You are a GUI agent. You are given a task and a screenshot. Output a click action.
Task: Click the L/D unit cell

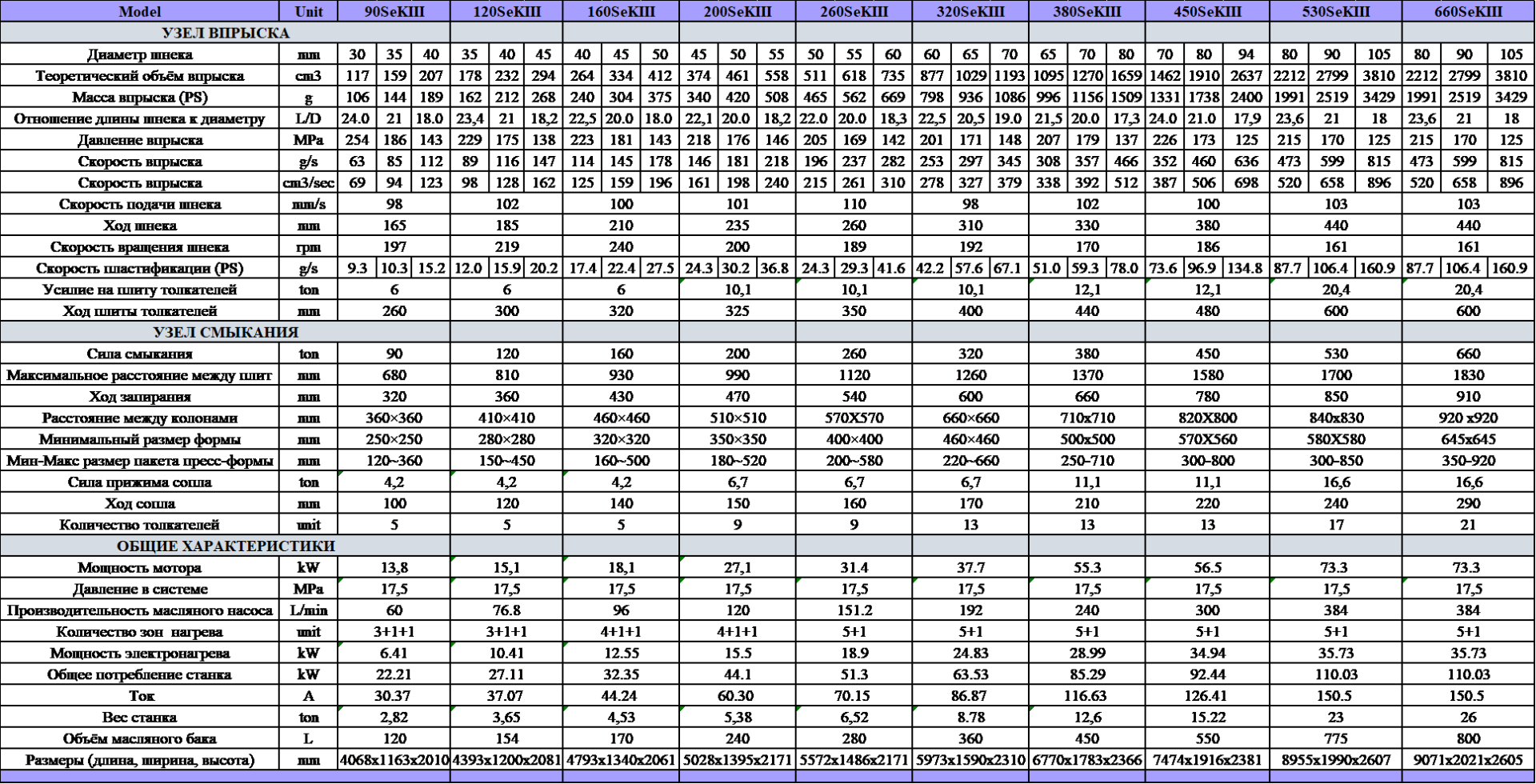(309, 119)
